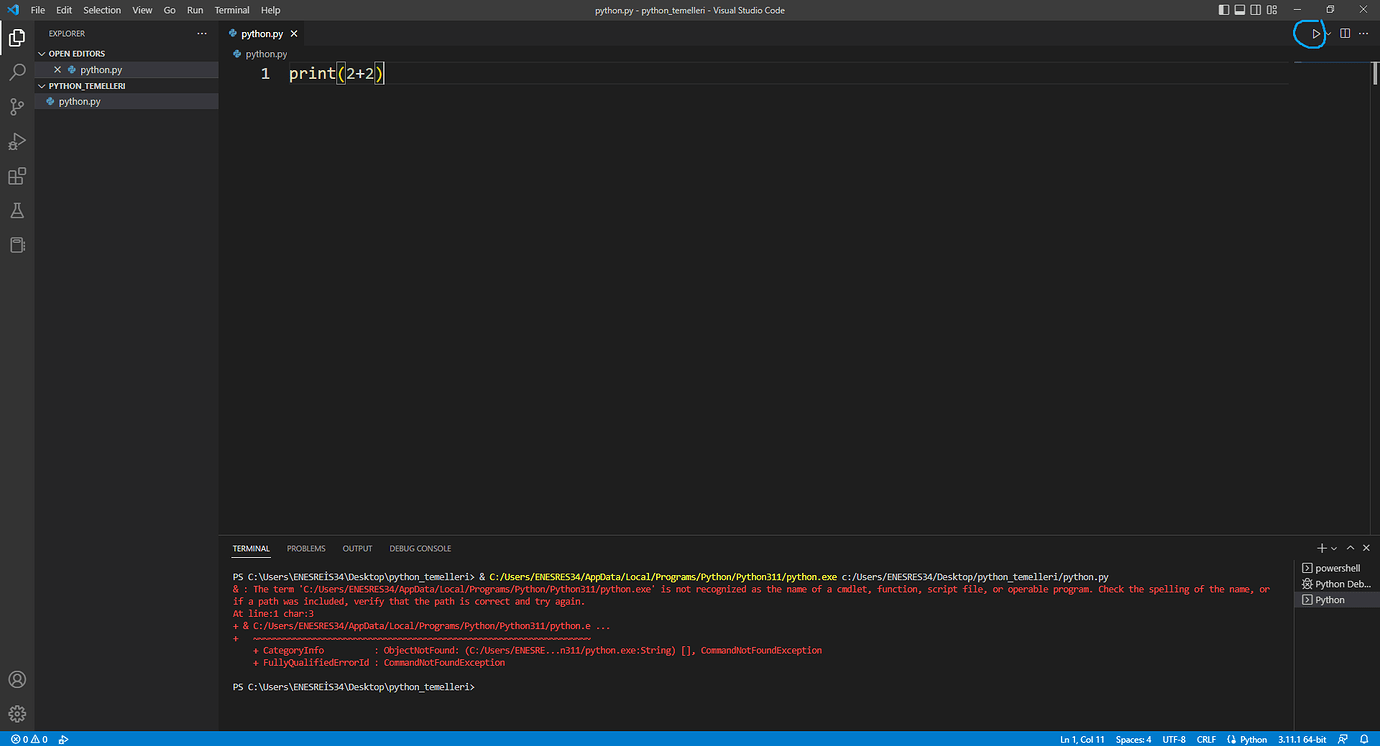This screenshot has width=1380, height=746.
Task: Open Search in the Activity Bar
Action: pos(16,71)
